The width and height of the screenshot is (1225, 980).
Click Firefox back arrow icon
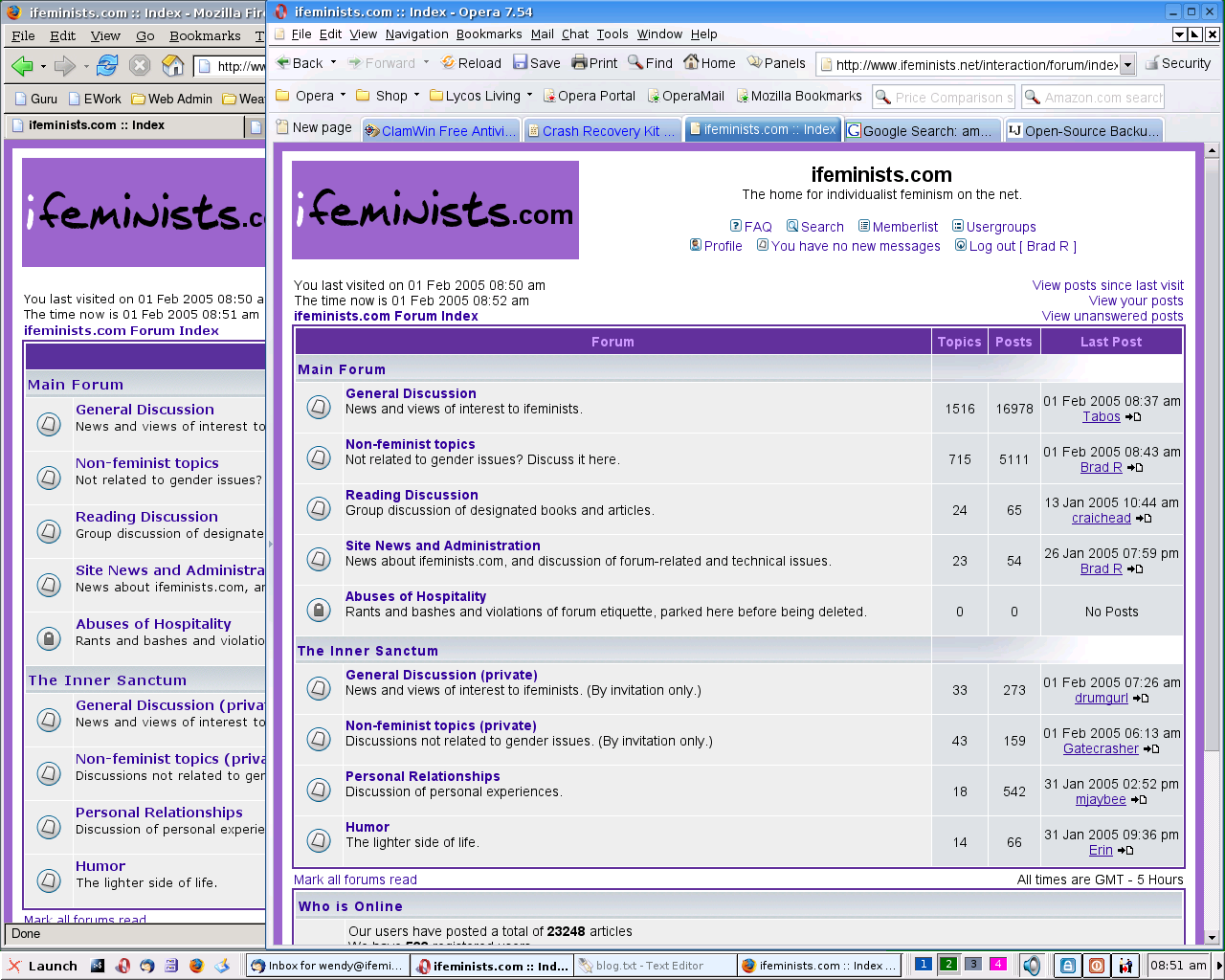(x=22, y=66)
